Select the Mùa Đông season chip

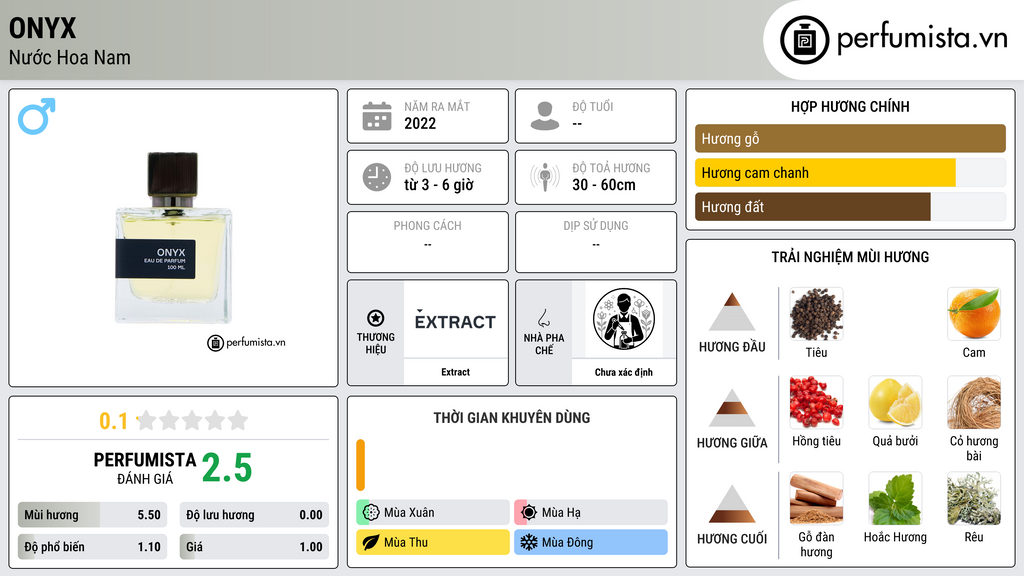click(591, 542)
